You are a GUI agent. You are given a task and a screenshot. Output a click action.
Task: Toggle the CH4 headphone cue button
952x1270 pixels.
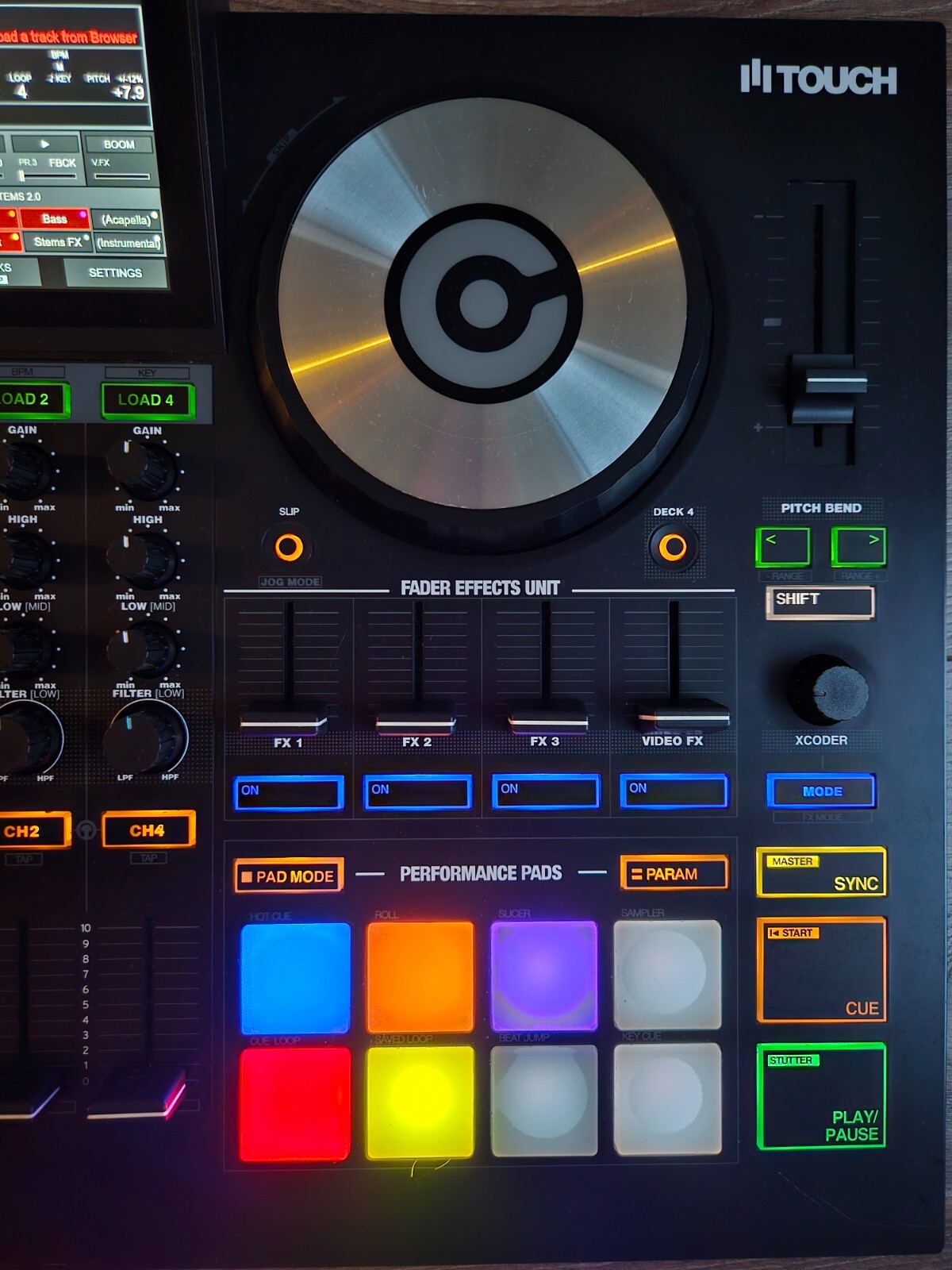coord(148,831)
